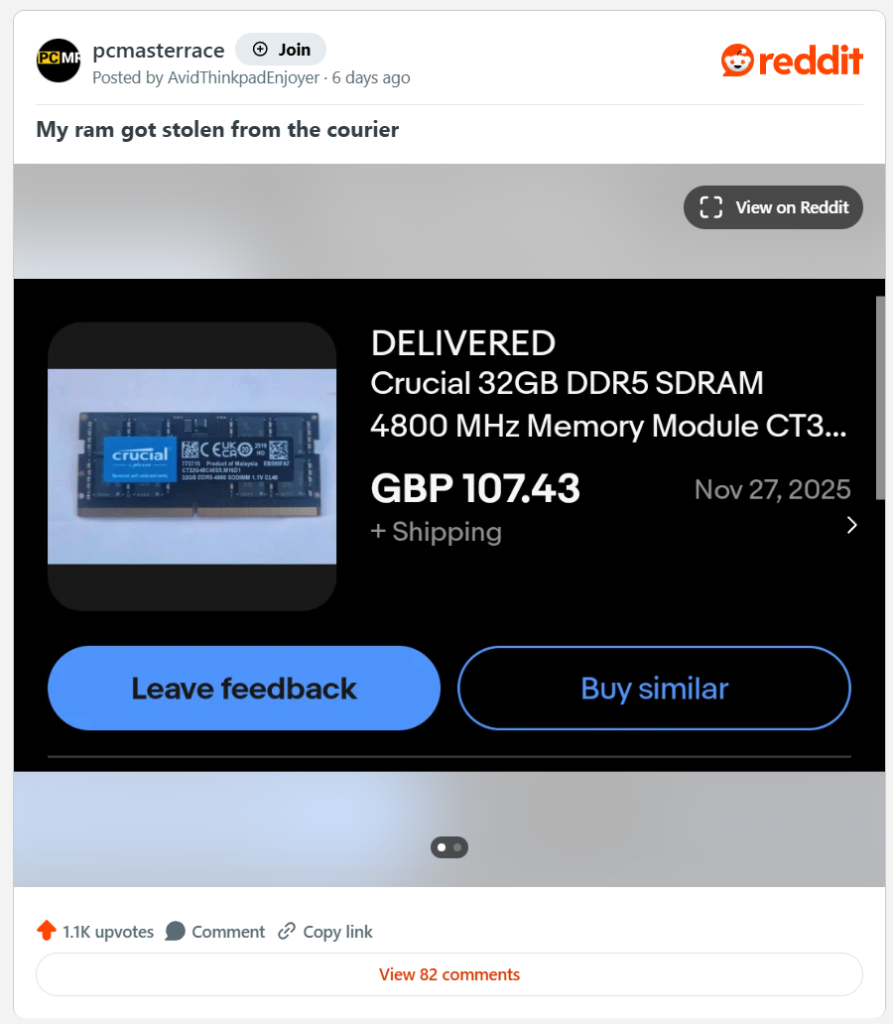Click the Reddit logo
The height and width of the screenshot is (1024, 893).
pyautogui.click(x=792, y=61)
